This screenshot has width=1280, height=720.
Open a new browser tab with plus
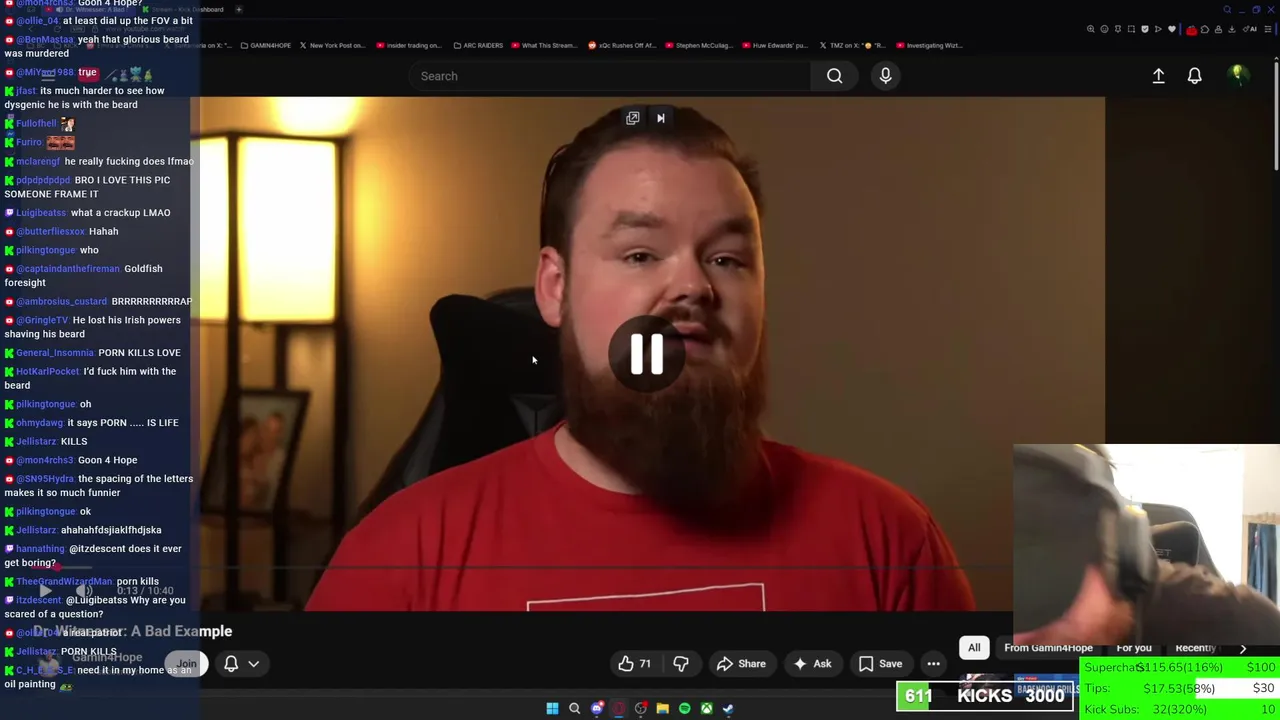238,9
